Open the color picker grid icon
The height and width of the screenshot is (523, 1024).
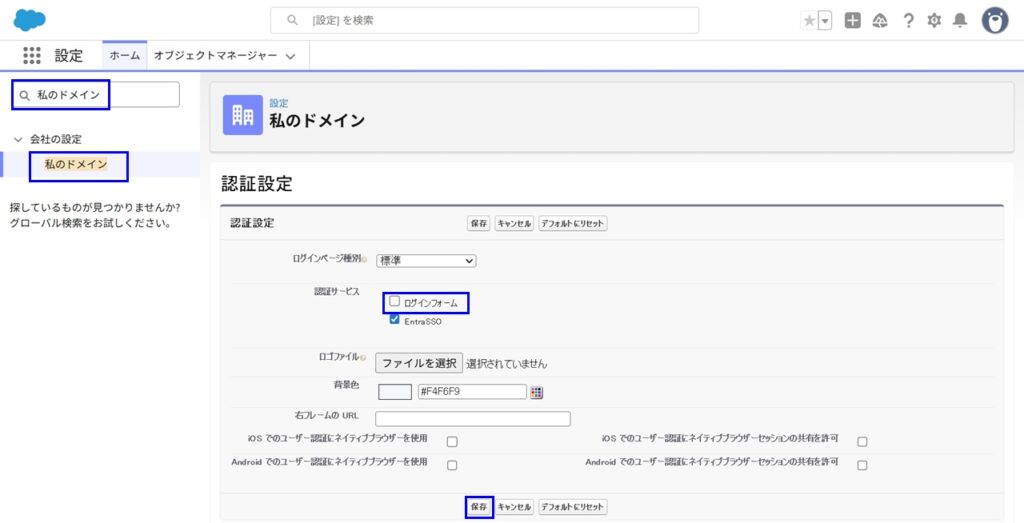pos(537,392)
